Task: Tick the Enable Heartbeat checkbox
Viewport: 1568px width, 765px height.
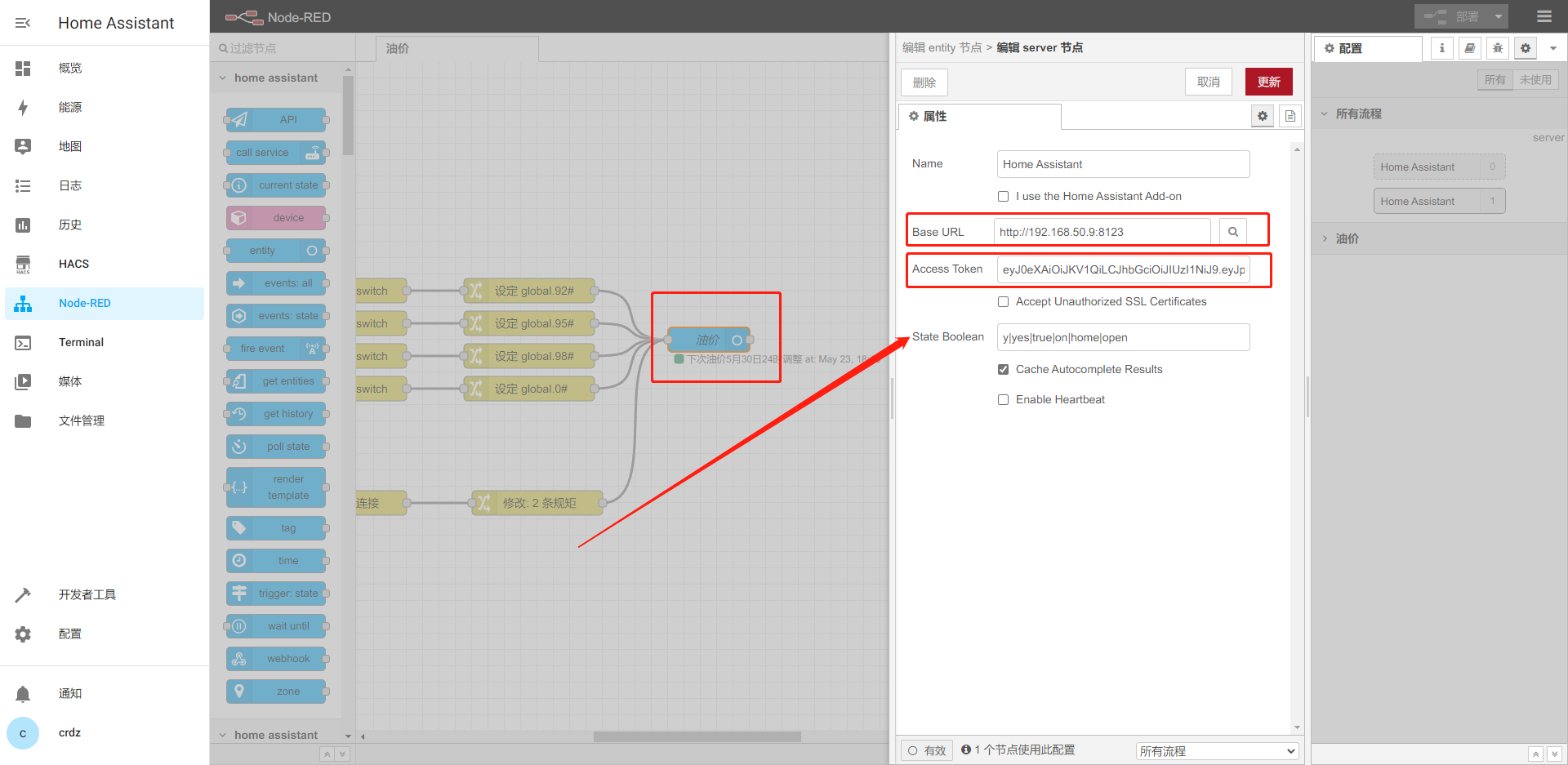Action: tap(1003, 400)
